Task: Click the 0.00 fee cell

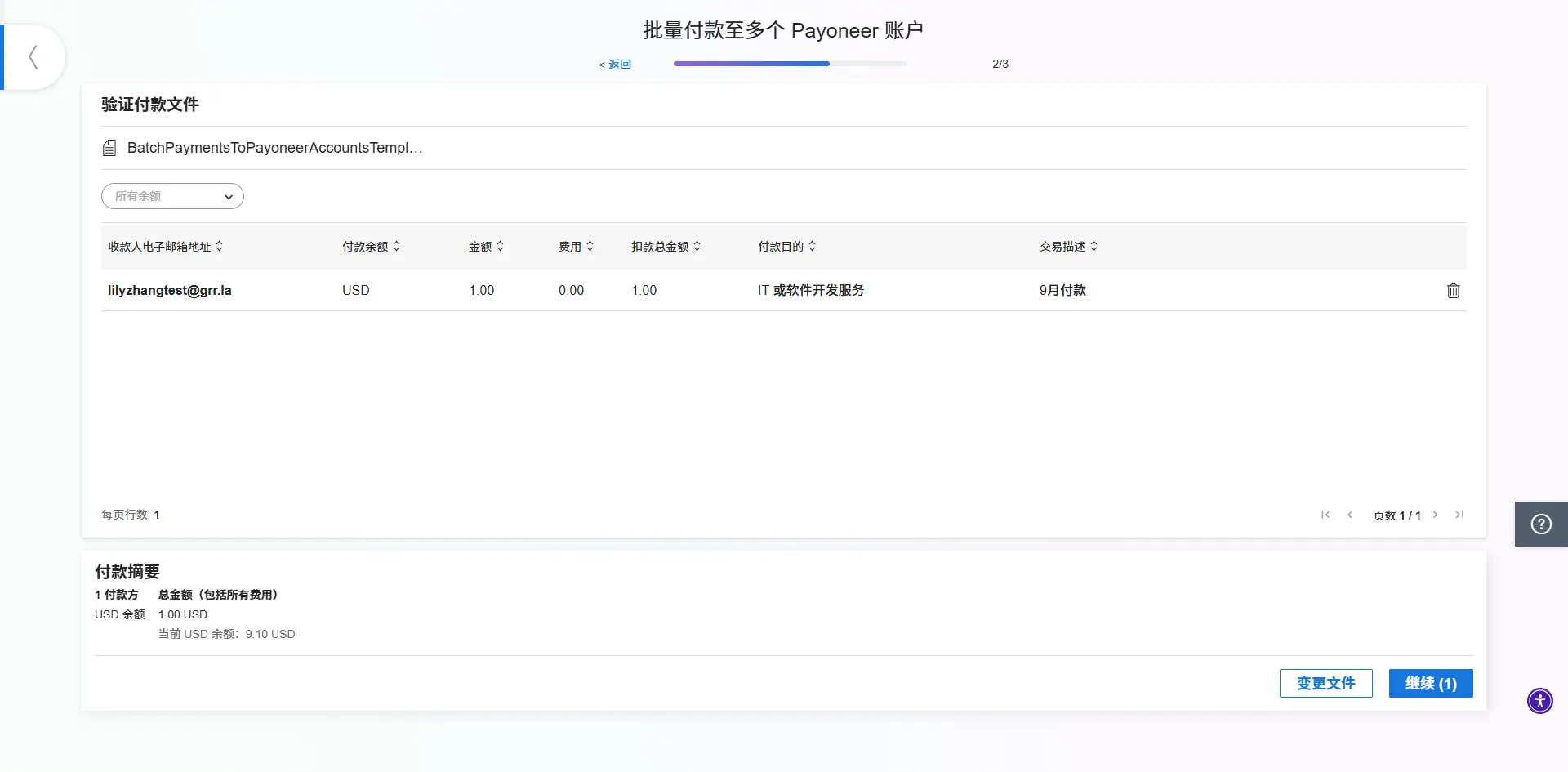Action: pyautogui.click(x=572, y=290)
